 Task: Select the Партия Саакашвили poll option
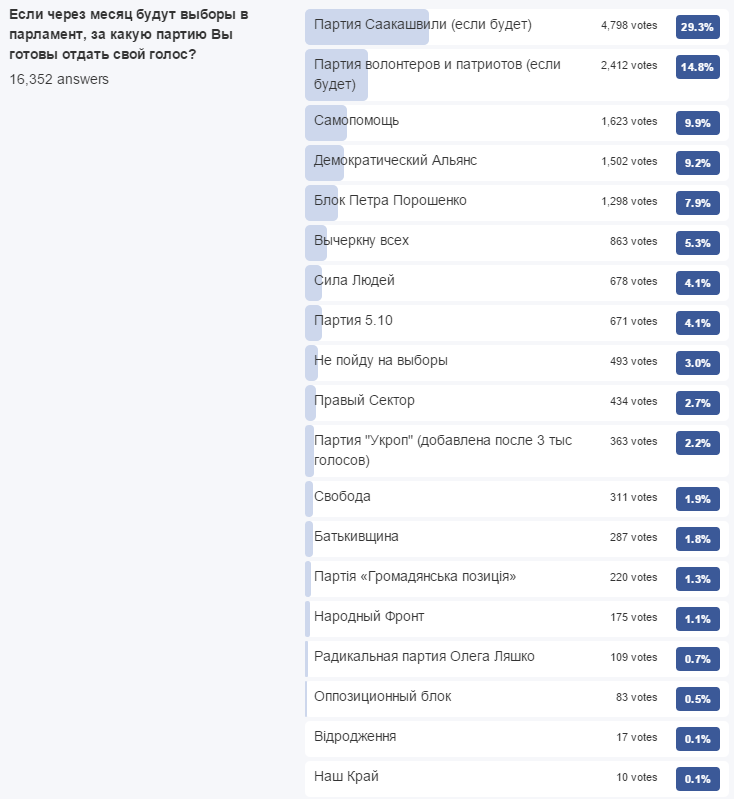click(x=517, y=27)
